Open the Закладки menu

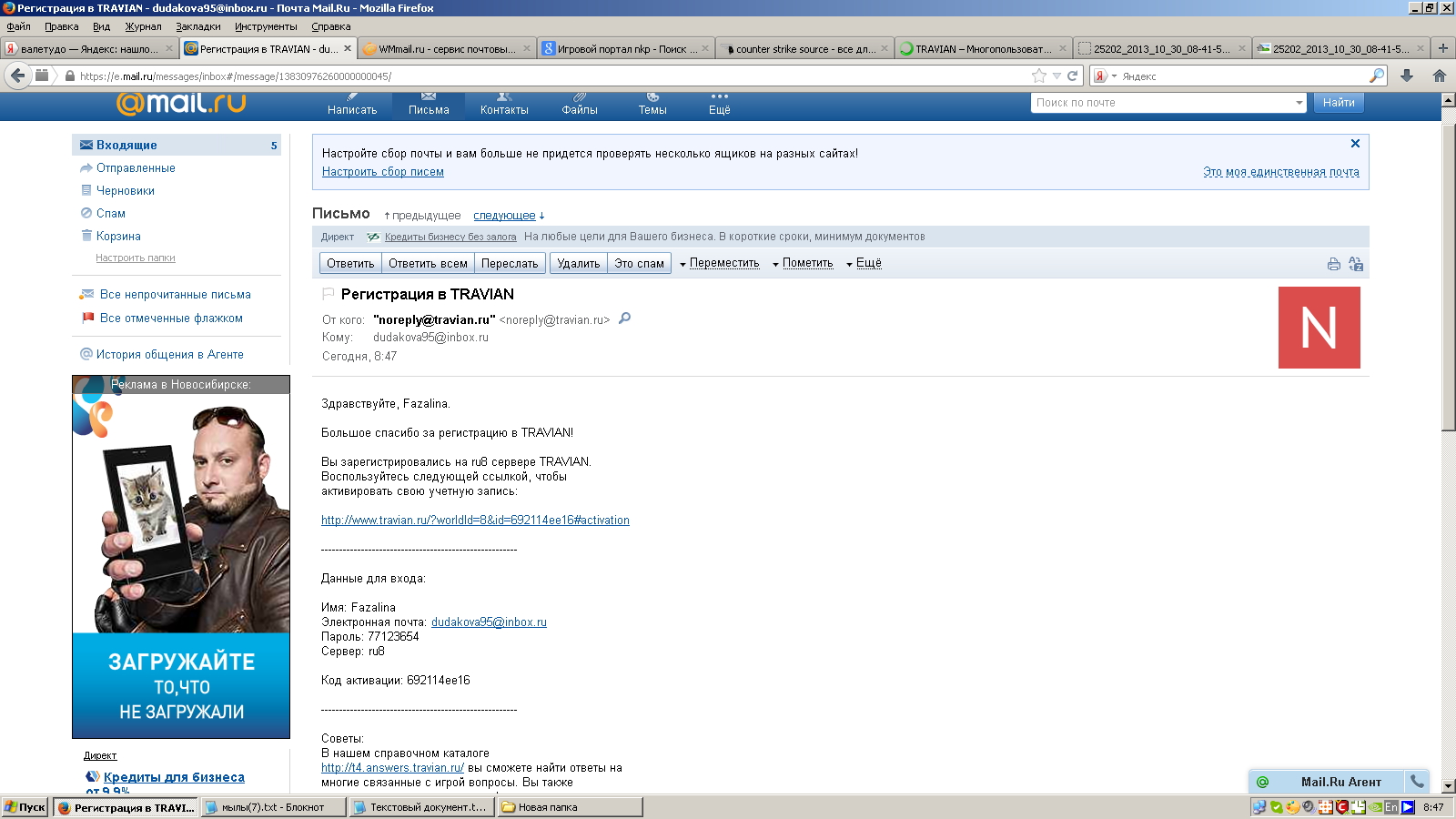pos(198,26)
